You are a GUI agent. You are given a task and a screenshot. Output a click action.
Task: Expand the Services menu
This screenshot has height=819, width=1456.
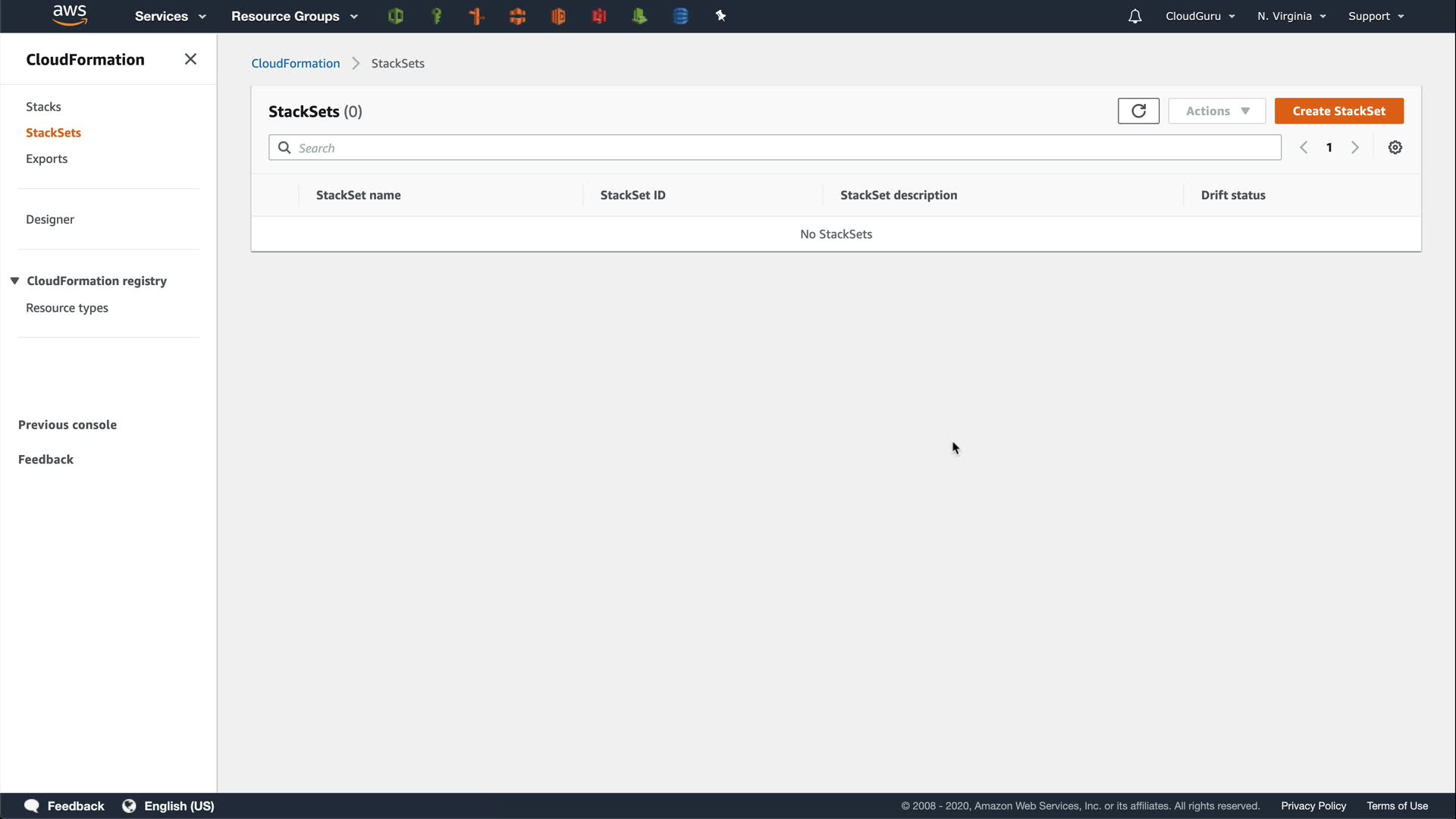pos(170,16)
